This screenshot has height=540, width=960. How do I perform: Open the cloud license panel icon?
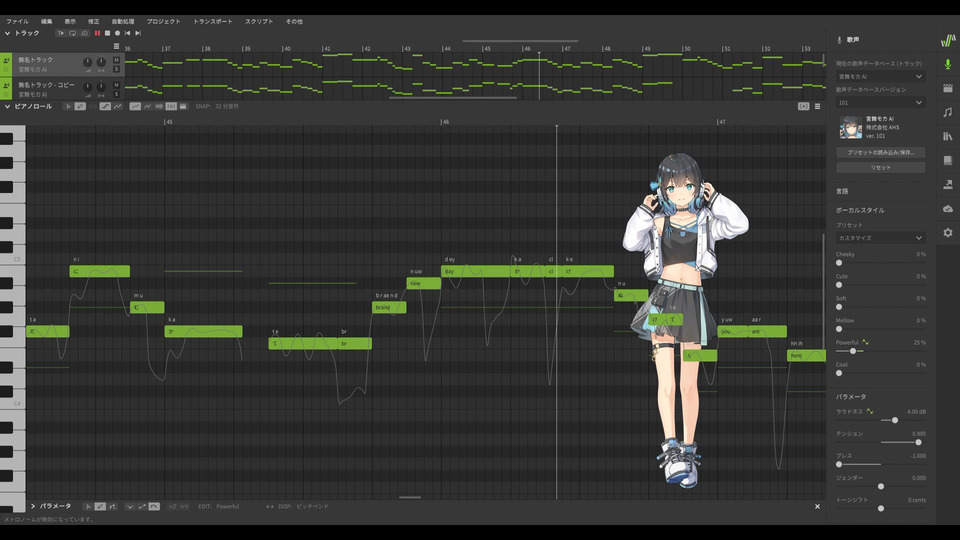pyautogui.click(x=948, y=209)
